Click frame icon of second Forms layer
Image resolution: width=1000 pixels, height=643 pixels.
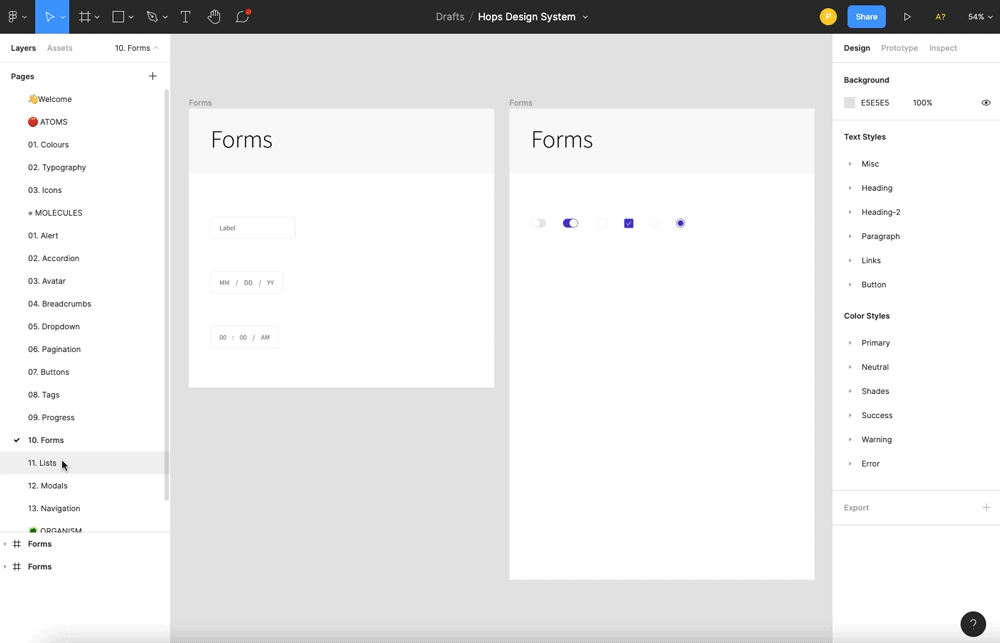coord(17,566)
